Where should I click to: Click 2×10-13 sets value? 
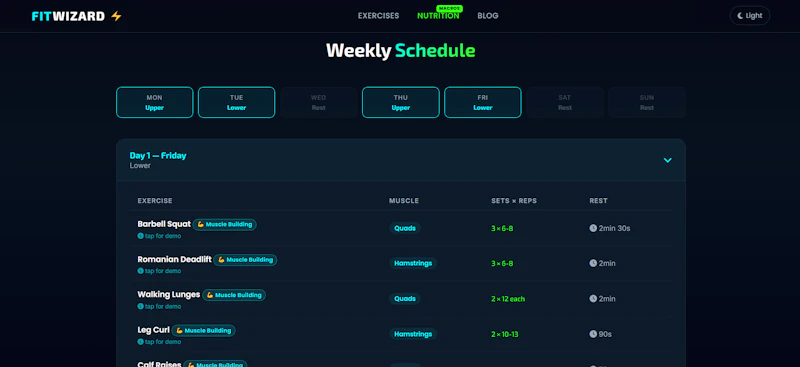pyautogui.click(x=505, y=334)
